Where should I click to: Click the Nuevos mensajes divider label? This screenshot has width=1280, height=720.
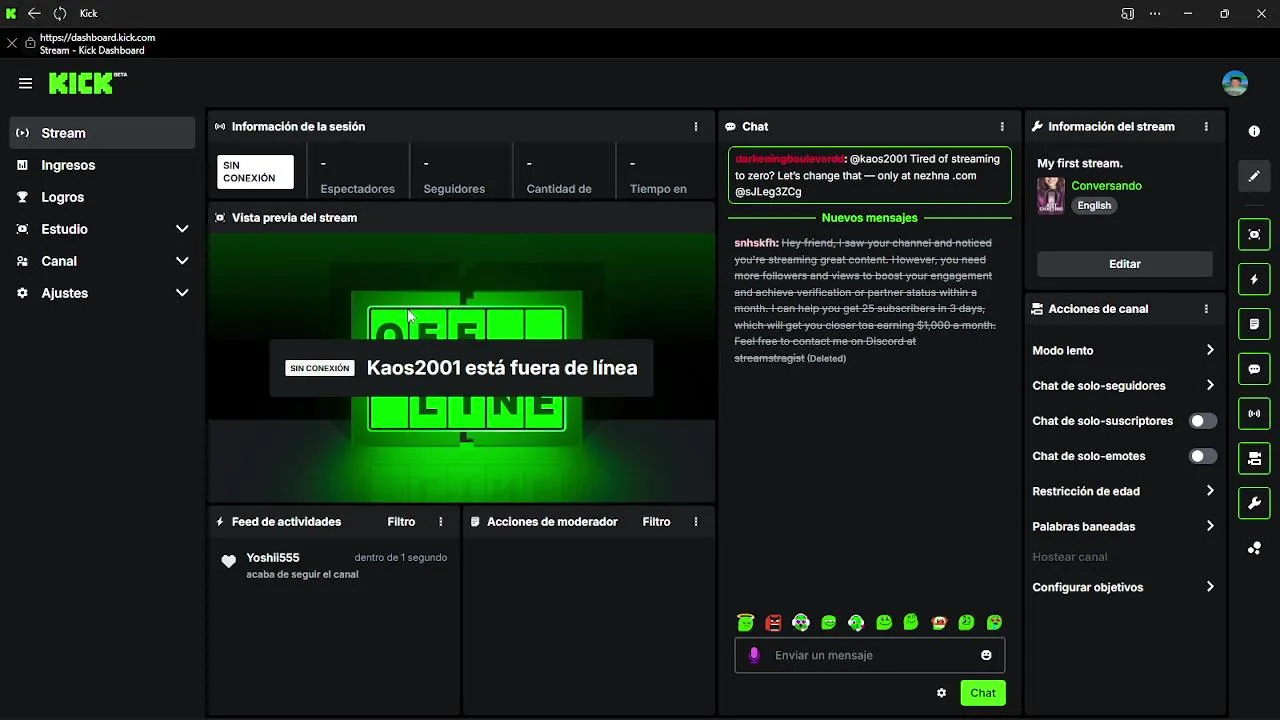click(869, 218)
